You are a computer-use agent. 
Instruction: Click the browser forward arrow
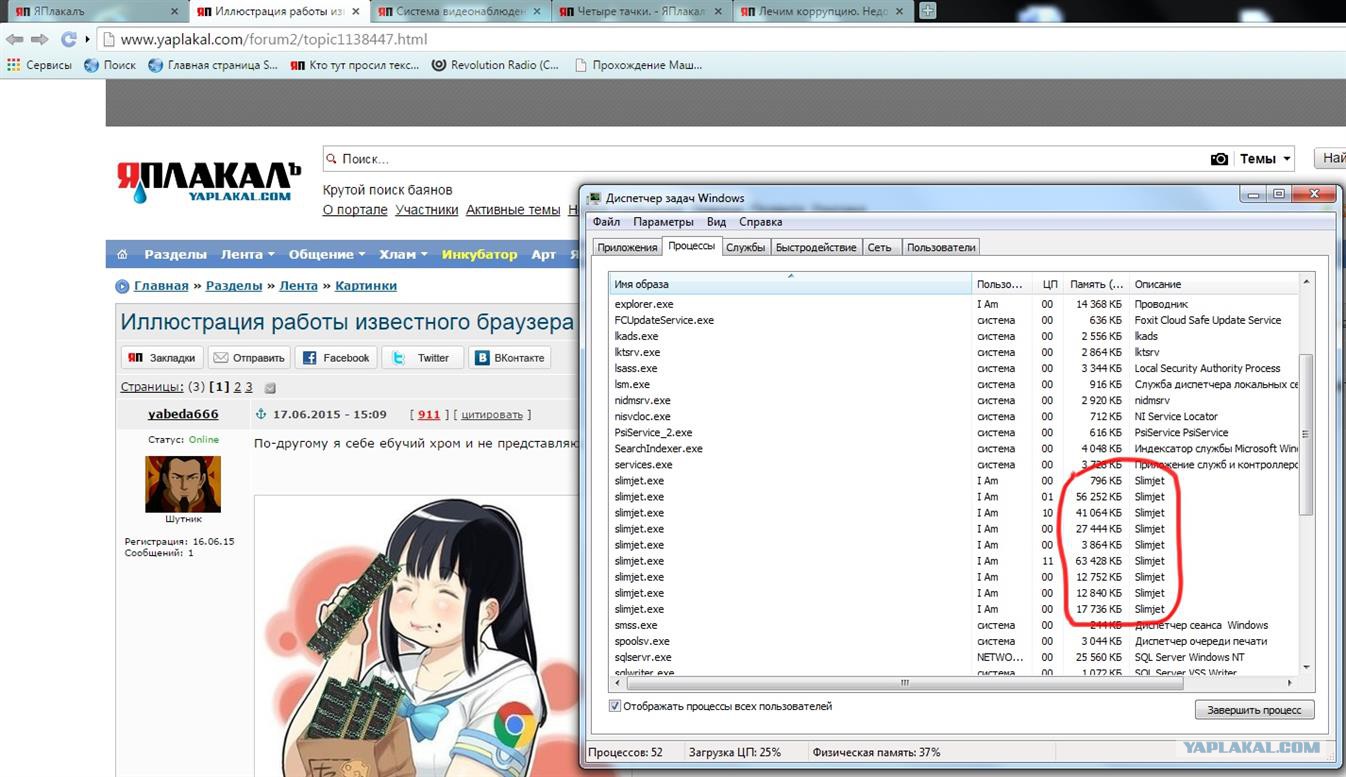coord(39,39)
